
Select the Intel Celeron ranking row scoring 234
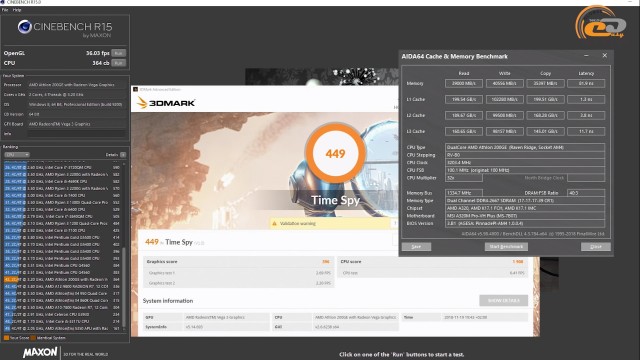click(62, 315)
